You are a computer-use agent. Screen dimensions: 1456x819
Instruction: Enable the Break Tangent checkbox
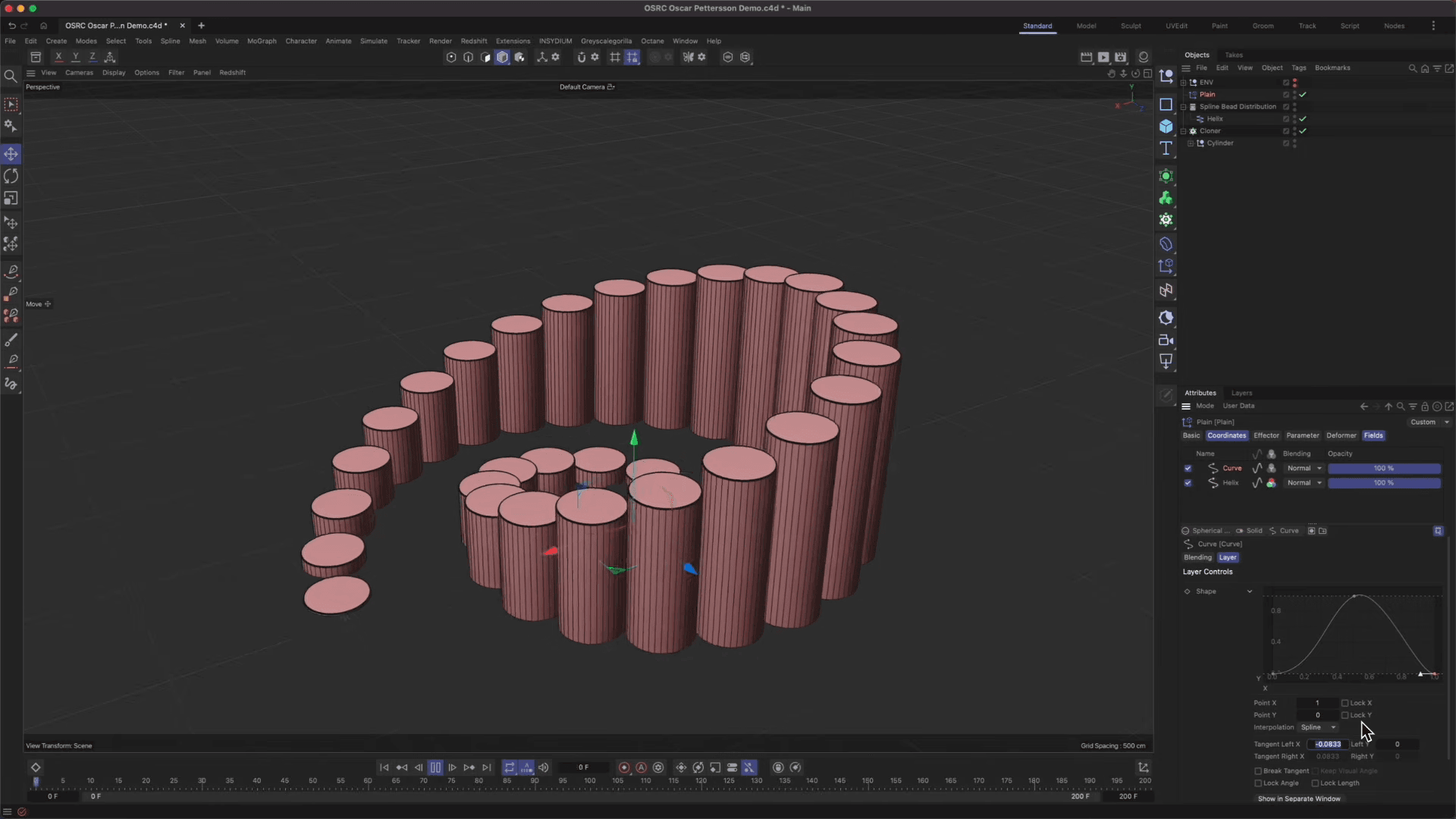(x=1258, y=771)
